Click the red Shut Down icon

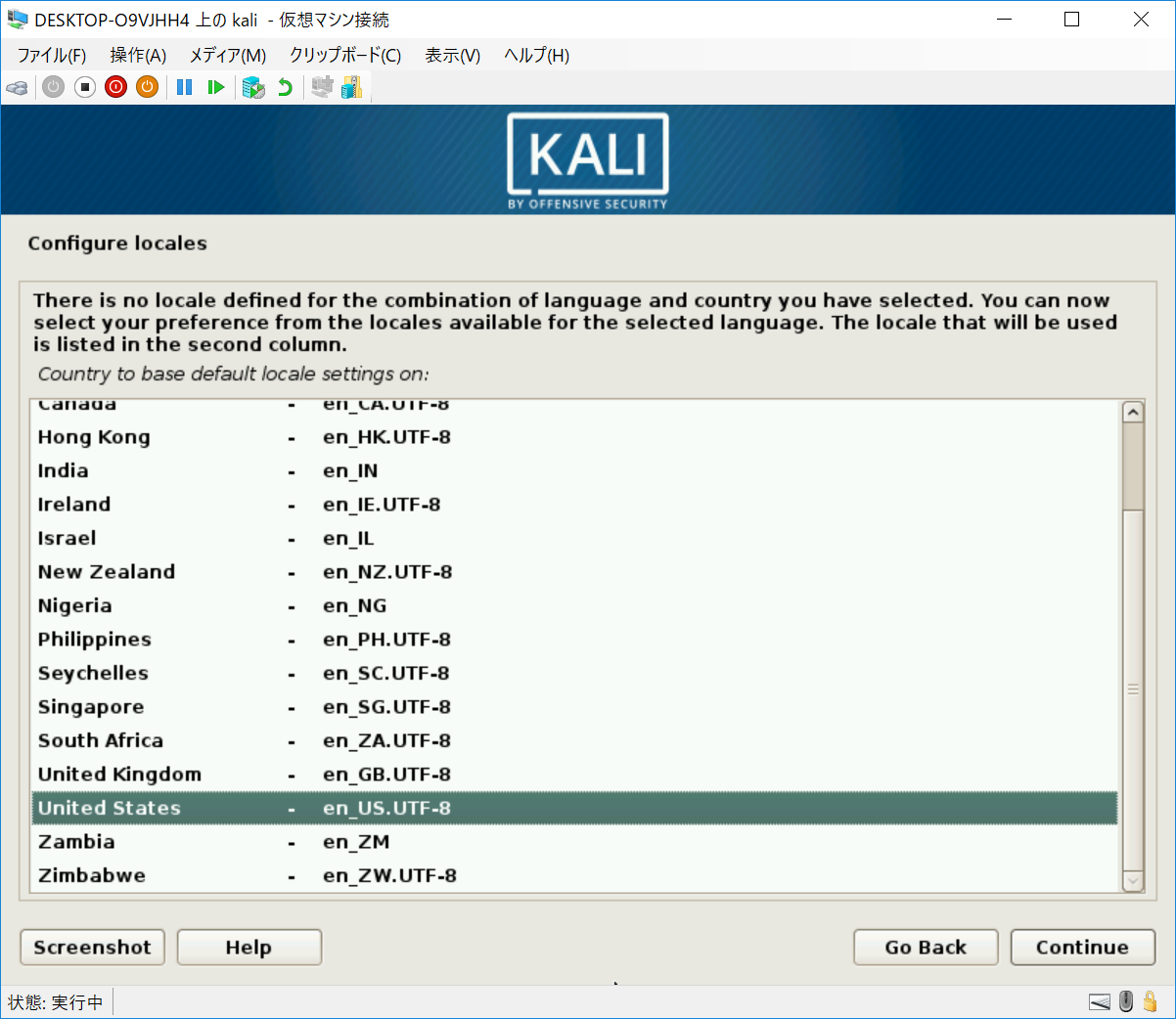[116, 87]
